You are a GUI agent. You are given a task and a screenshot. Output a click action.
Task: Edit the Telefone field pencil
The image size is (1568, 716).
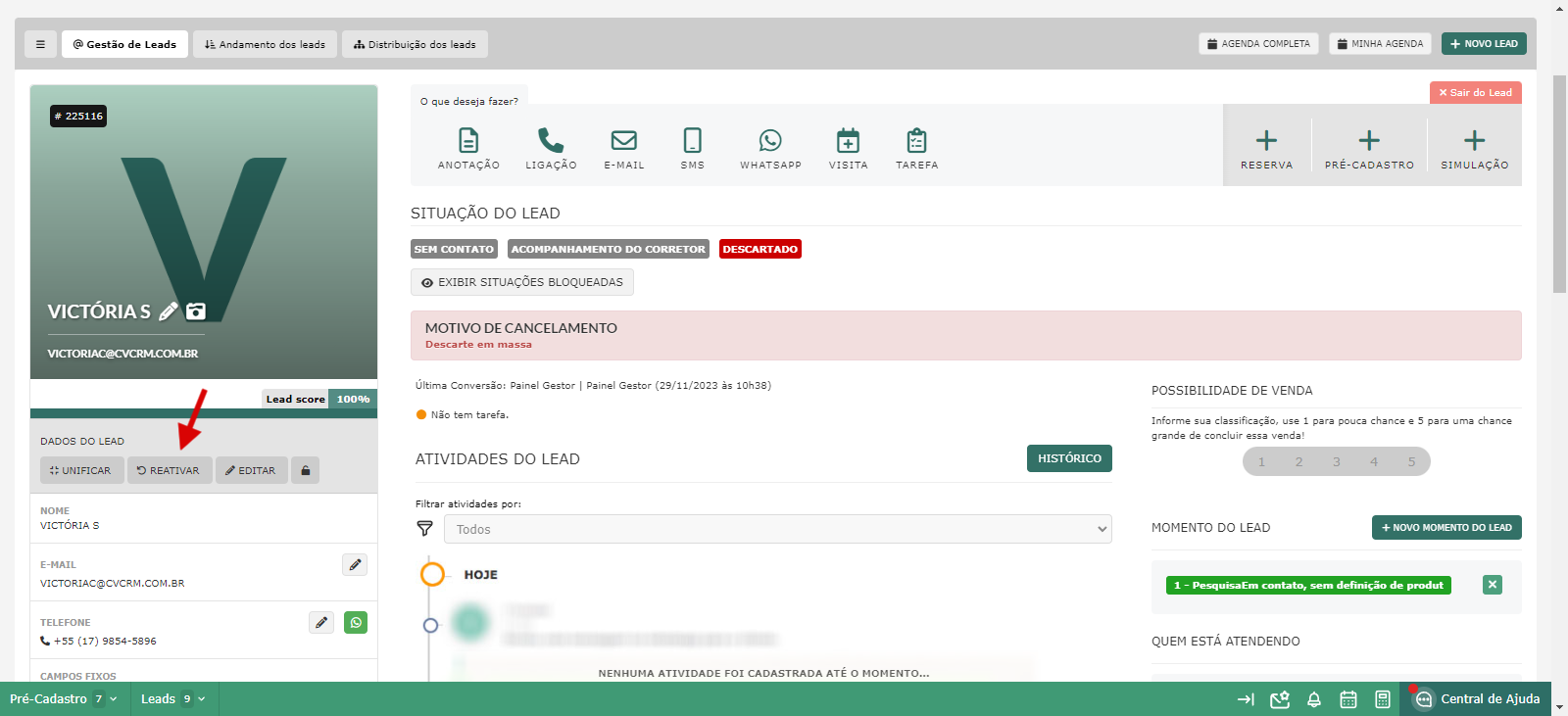pos(321,622)
